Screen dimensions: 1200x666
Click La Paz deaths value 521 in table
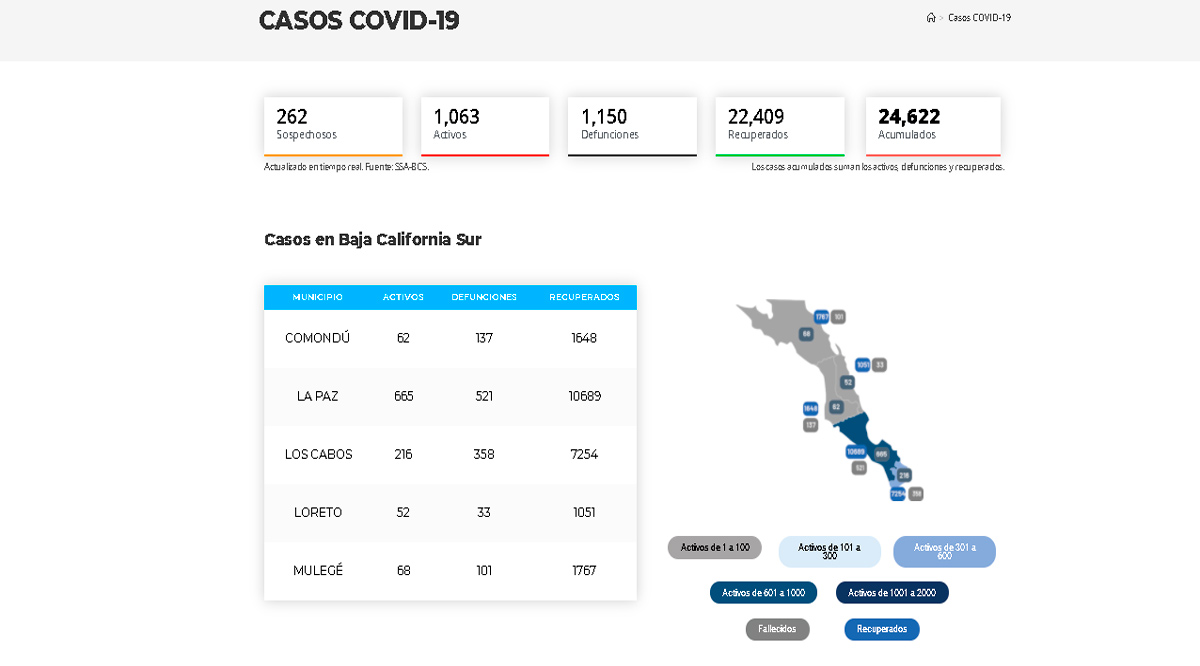pyautogui.click(x=484, y=396)
